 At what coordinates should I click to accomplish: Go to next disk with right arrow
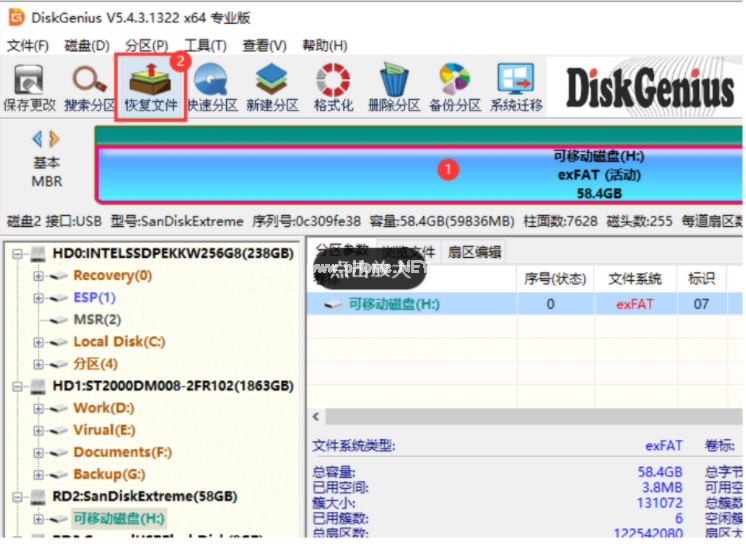pos(54,139)
